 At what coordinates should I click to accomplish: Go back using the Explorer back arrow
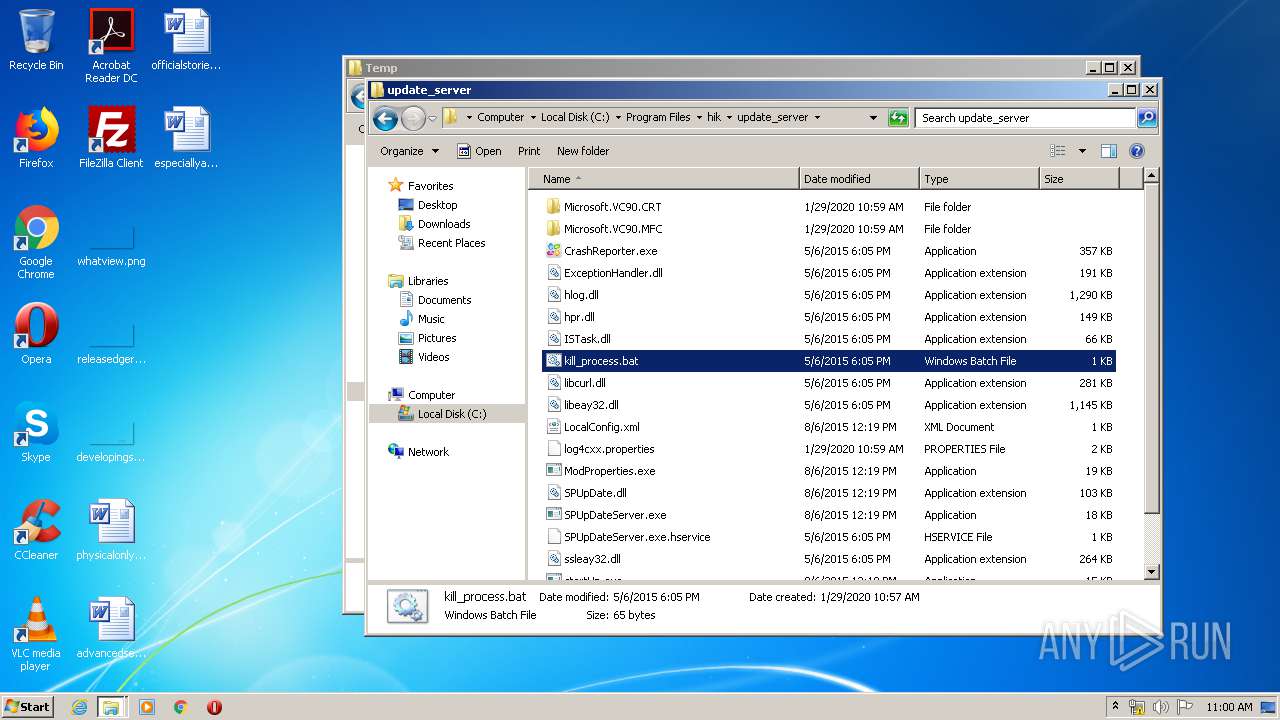coord(385,118)
